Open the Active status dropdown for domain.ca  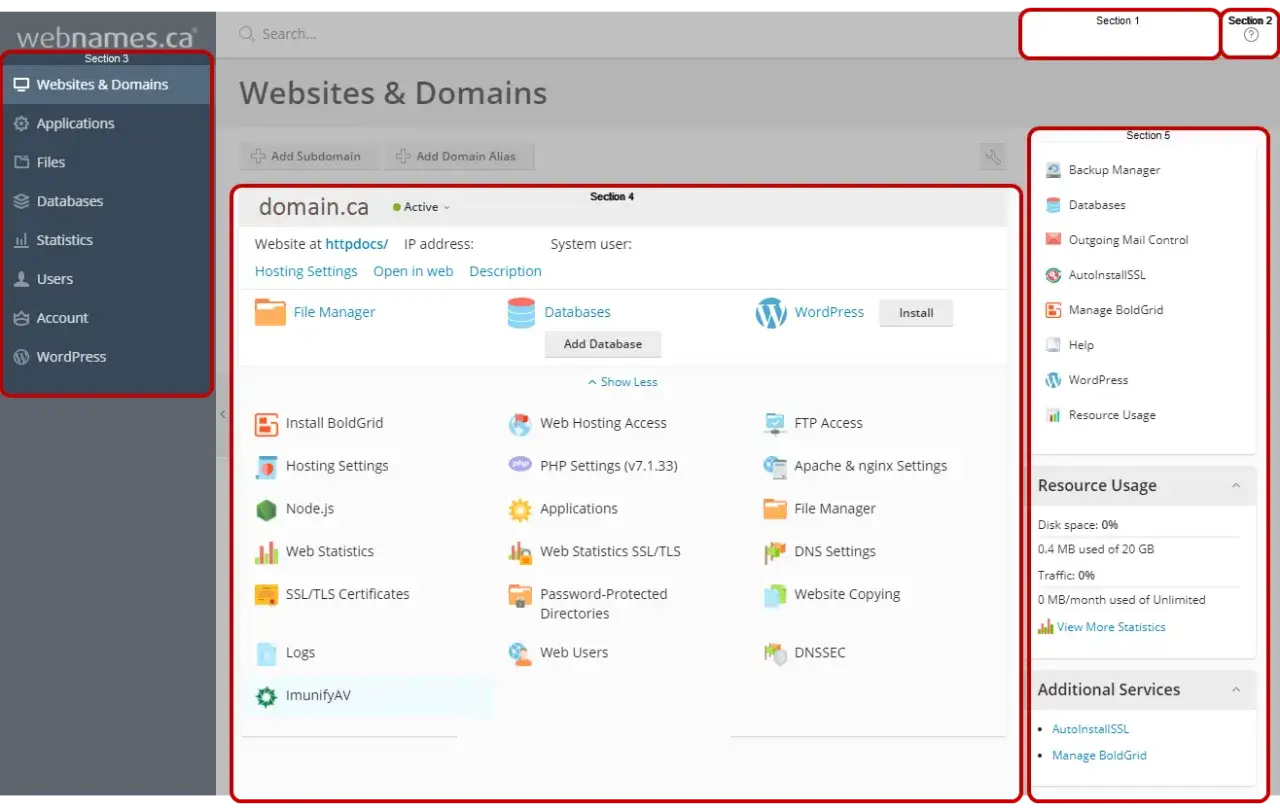point(421,207)
